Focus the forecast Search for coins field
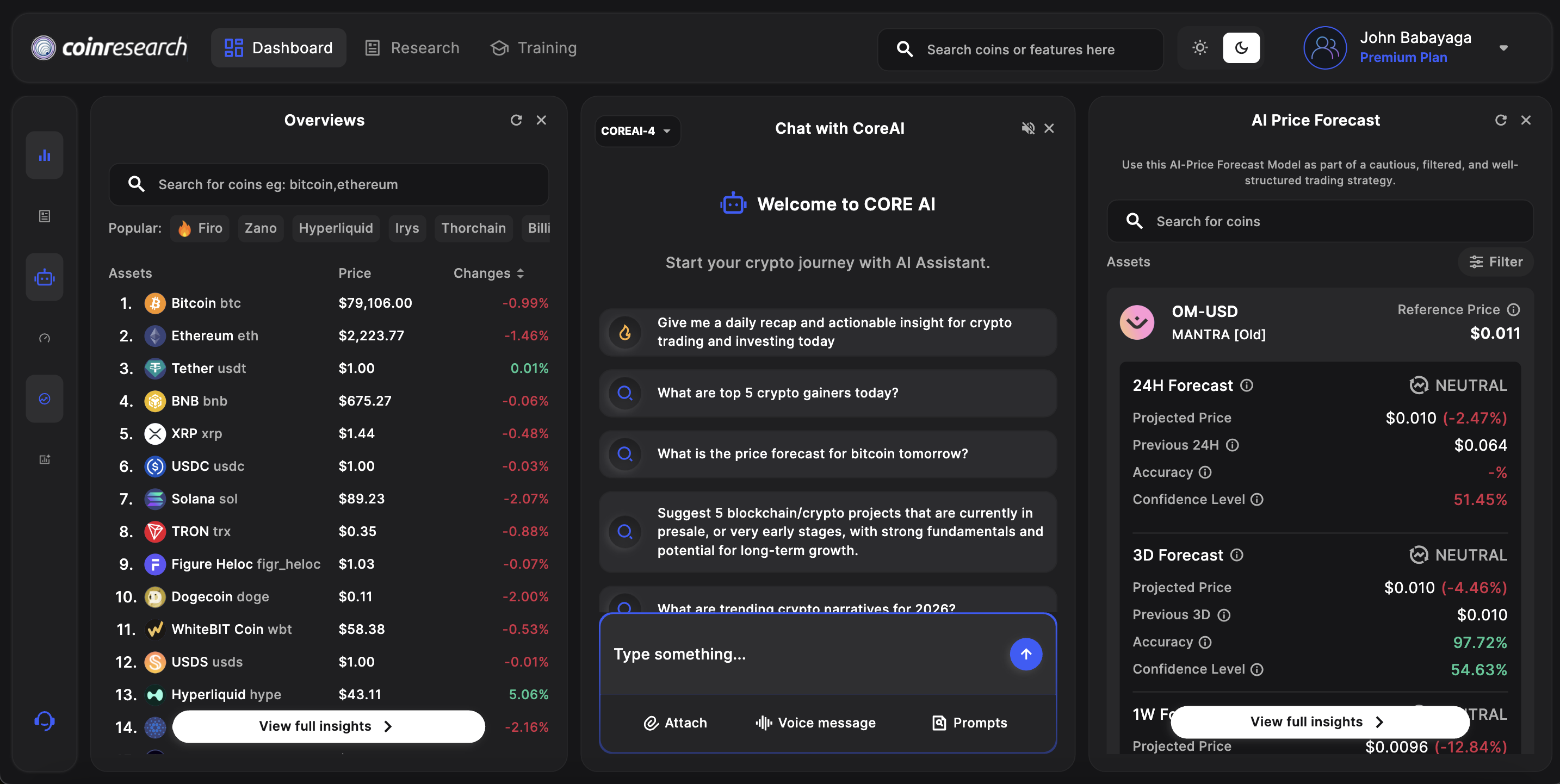This screenshot has height=784, width=1560. (x=1320, y=221)
